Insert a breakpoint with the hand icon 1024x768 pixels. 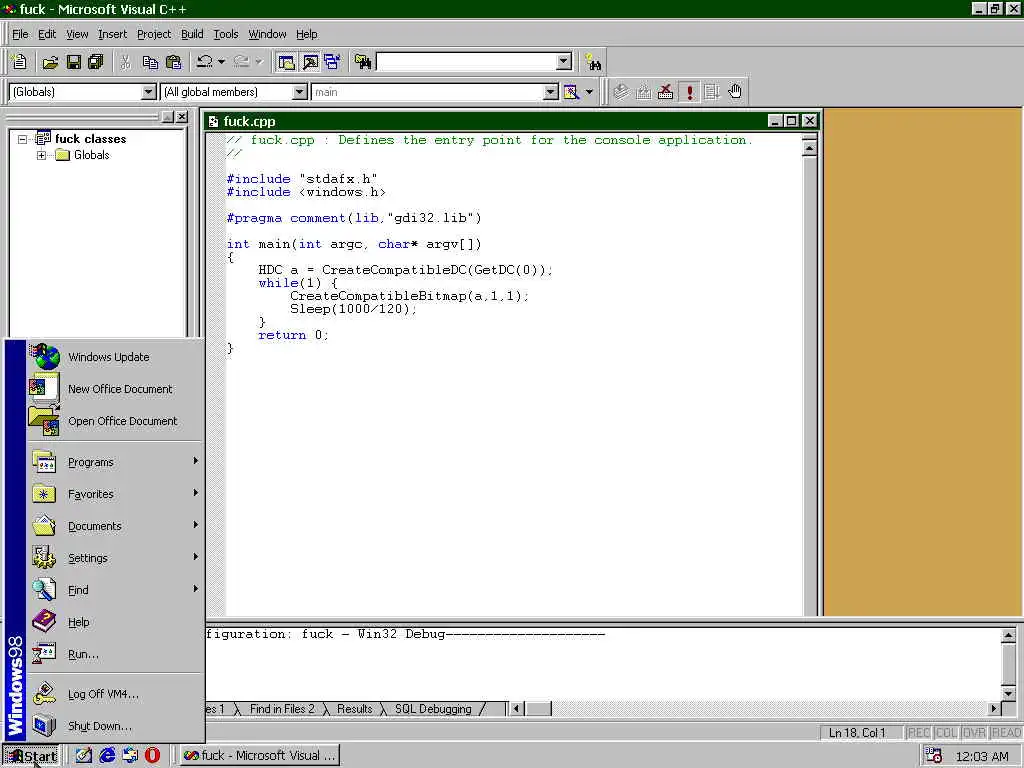(735, 92)
